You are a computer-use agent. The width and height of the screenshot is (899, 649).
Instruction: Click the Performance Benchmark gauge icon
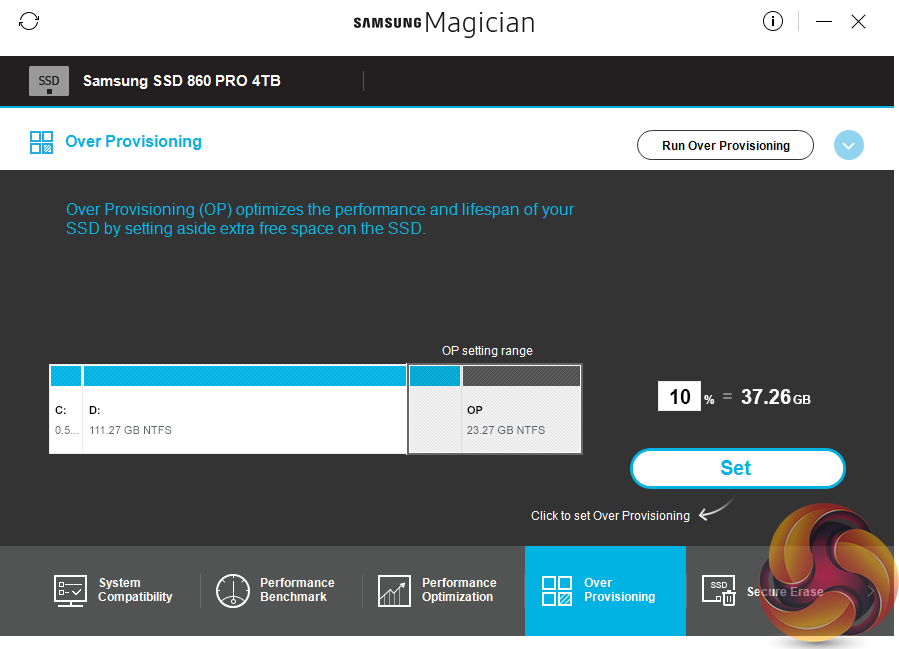[x=233, y=591]
